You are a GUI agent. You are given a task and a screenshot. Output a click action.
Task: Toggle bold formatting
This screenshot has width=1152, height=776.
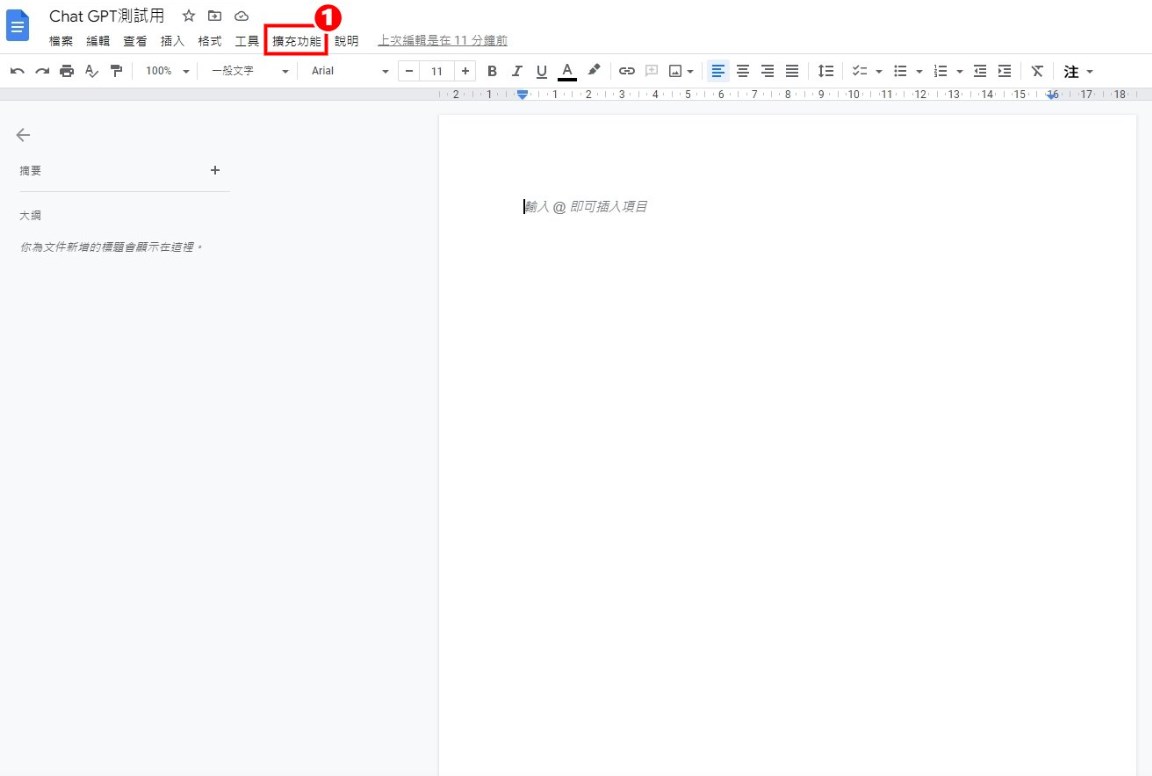coord(492,71)
